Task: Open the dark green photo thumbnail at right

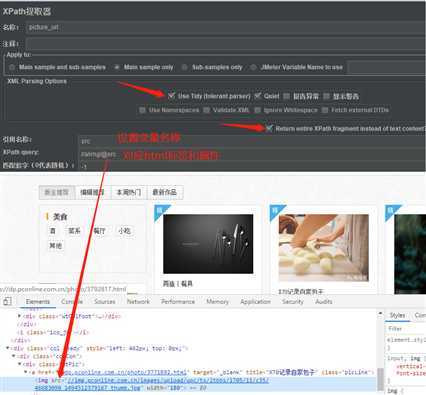Action: point(410,254)
